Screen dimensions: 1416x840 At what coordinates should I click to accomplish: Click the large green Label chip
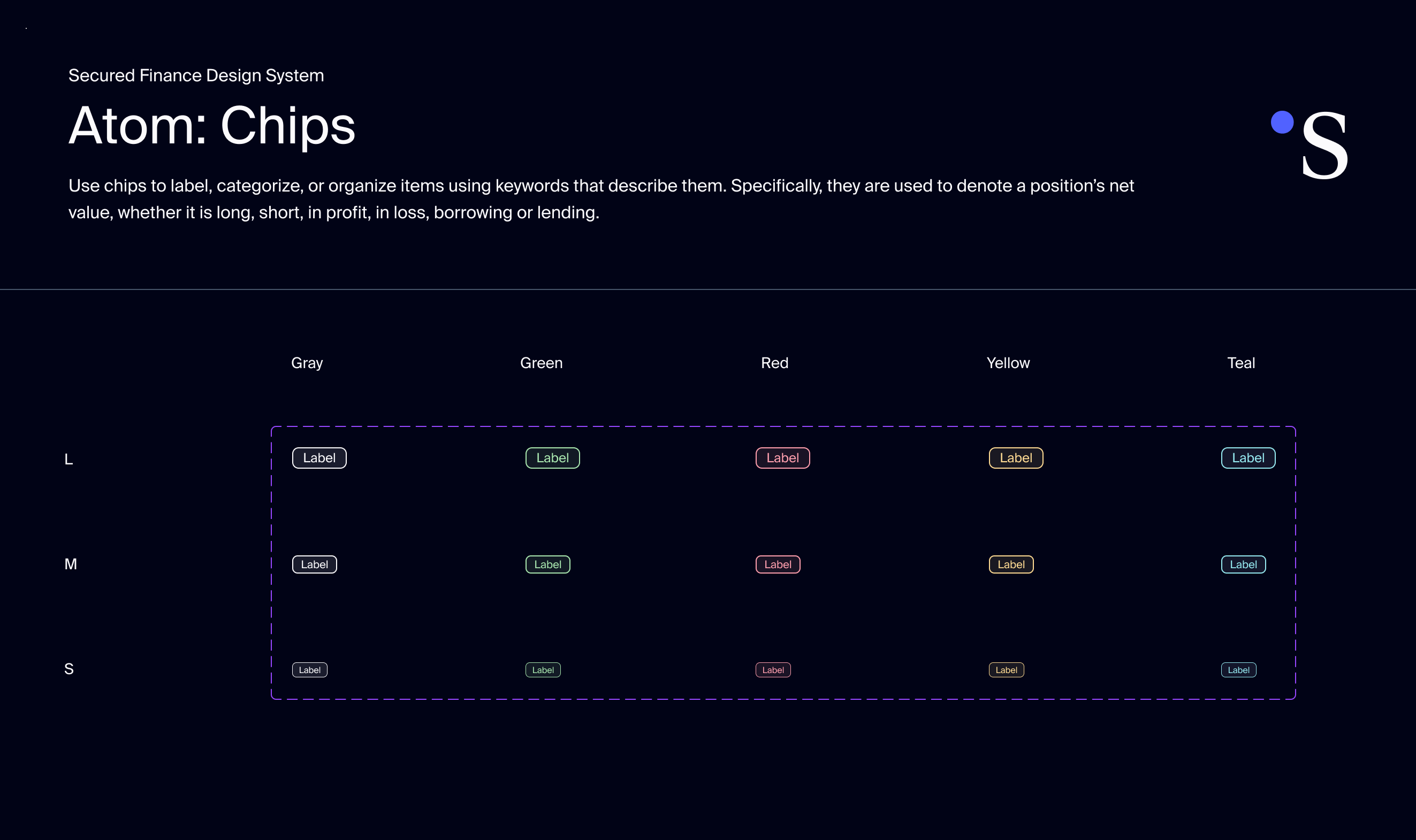pos(553,458)
